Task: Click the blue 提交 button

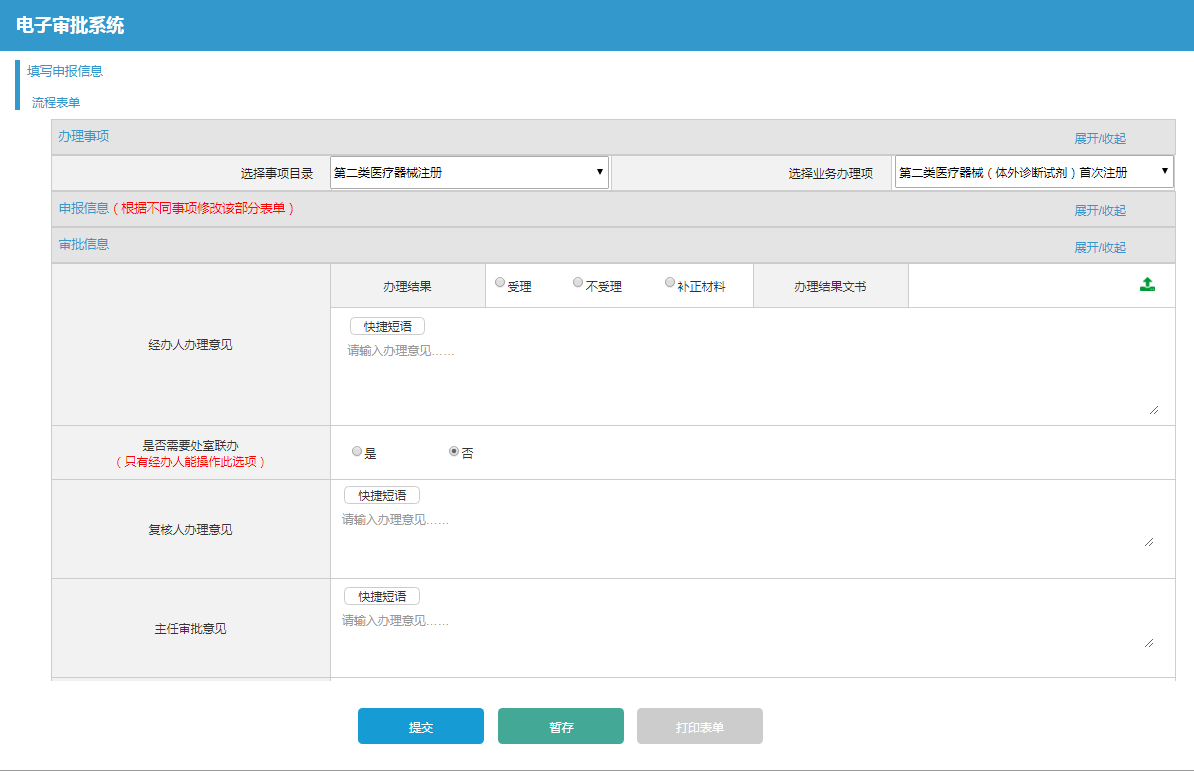Action: point(420,727)
